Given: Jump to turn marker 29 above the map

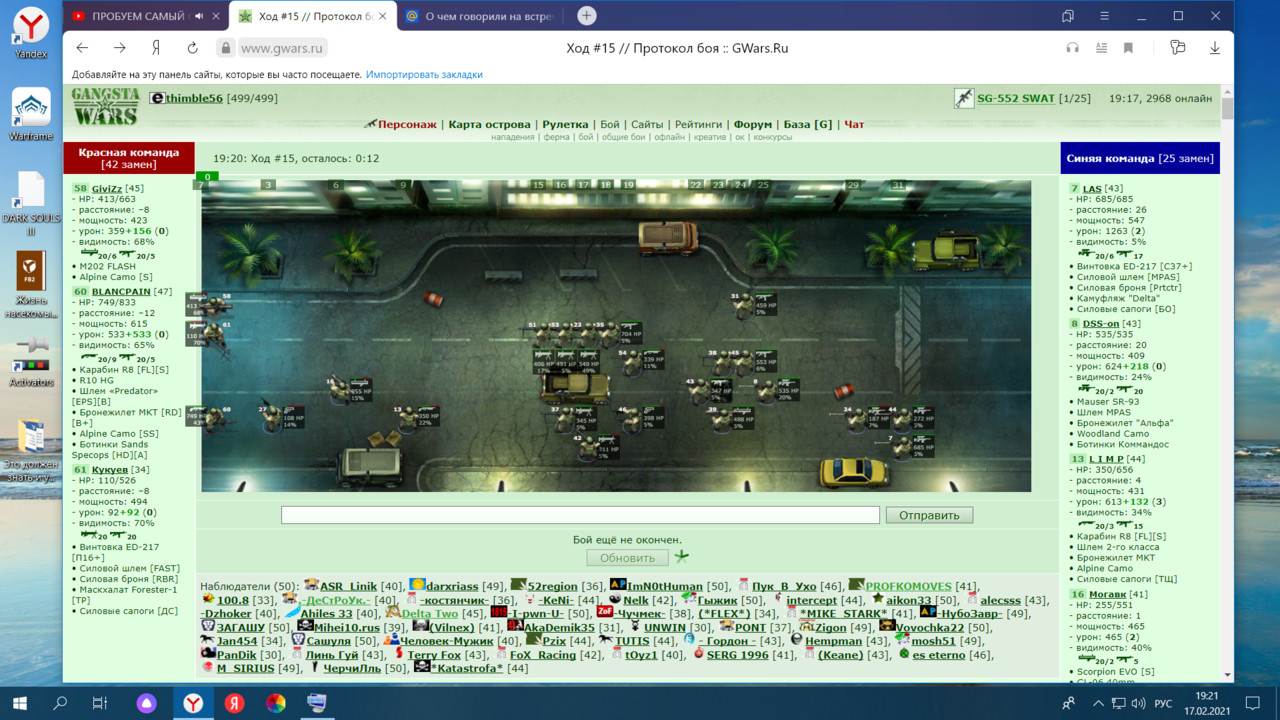Looking at the screenshot, I should [x=853, y=185].
